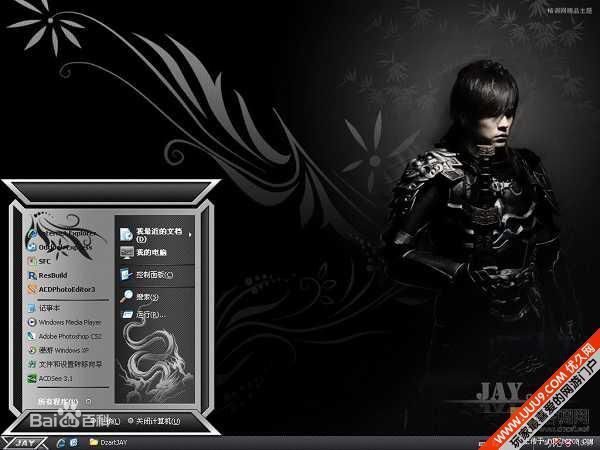Screen dimensions: 600x450
Task: Open Control Panel (控制面板) entry
Action: pos(147,275)
